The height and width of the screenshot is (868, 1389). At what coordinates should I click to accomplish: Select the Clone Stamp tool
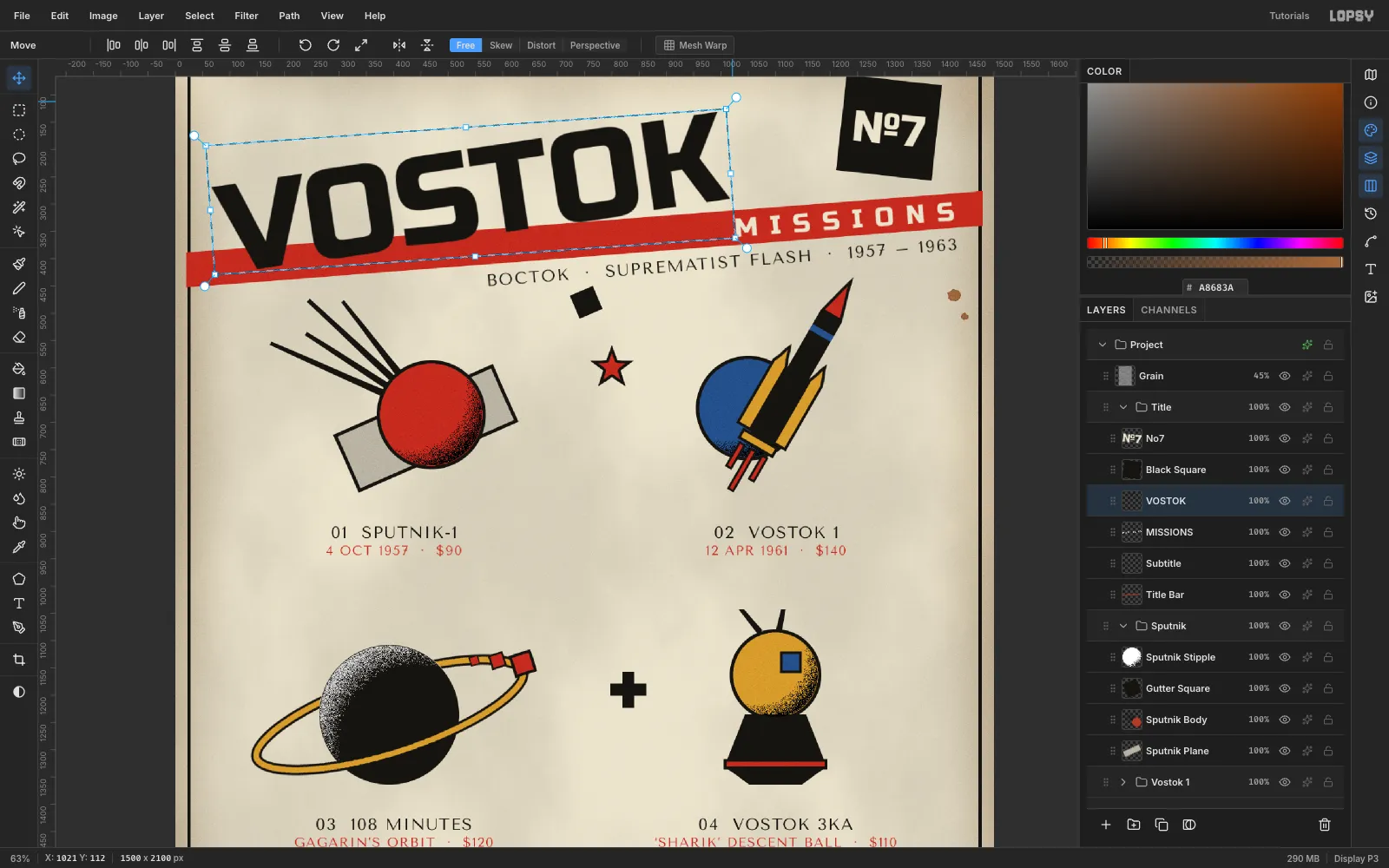(x=19, y=418)
